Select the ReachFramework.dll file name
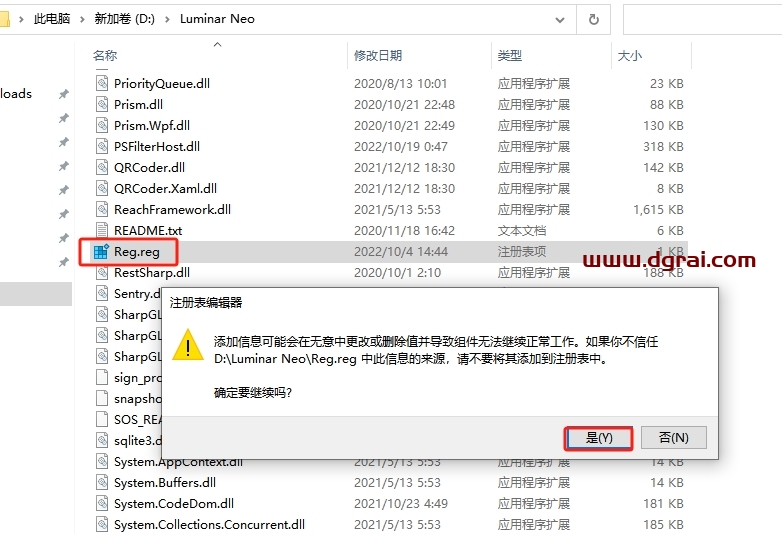The height and width of the screenshot is (534, 782). [172, 209]
